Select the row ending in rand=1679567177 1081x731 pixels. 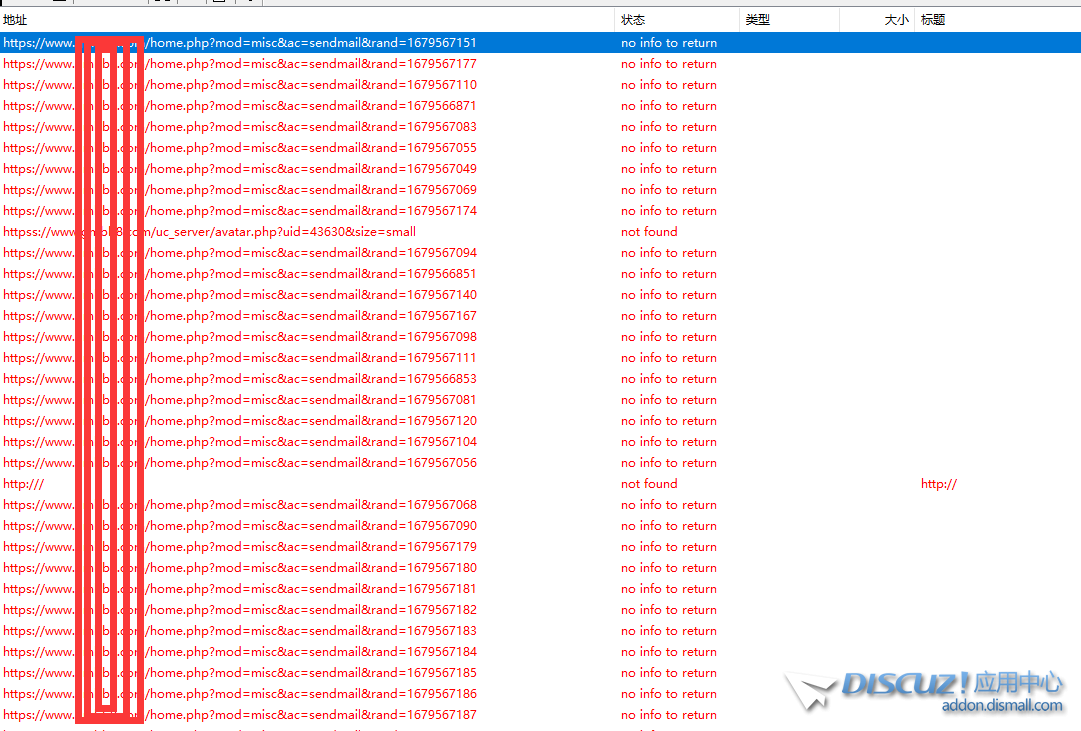[310, 64]
